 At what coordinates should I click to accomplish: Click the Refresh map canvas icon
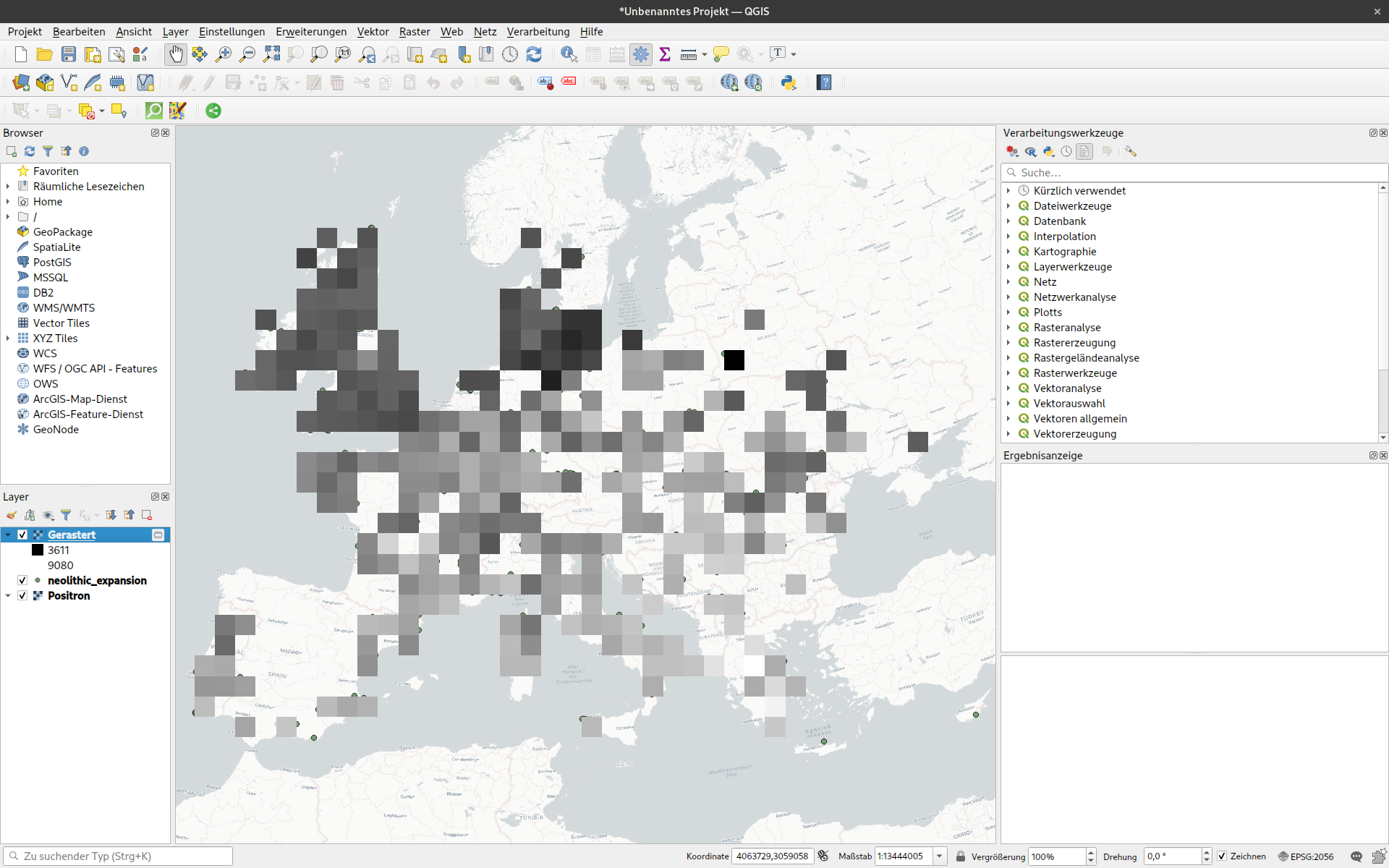pos(534,54)
